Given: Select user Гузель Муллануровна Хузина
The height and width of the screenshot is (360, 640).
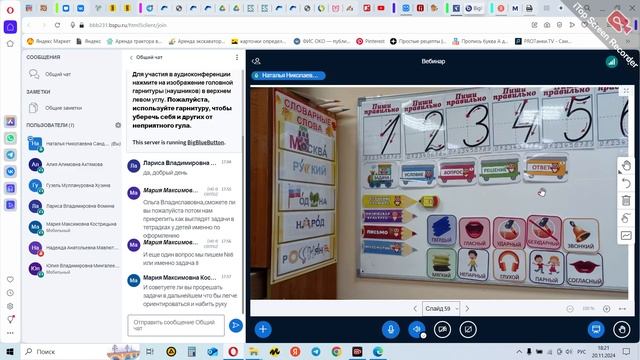Looking at the screenshot, I should 73,185.
